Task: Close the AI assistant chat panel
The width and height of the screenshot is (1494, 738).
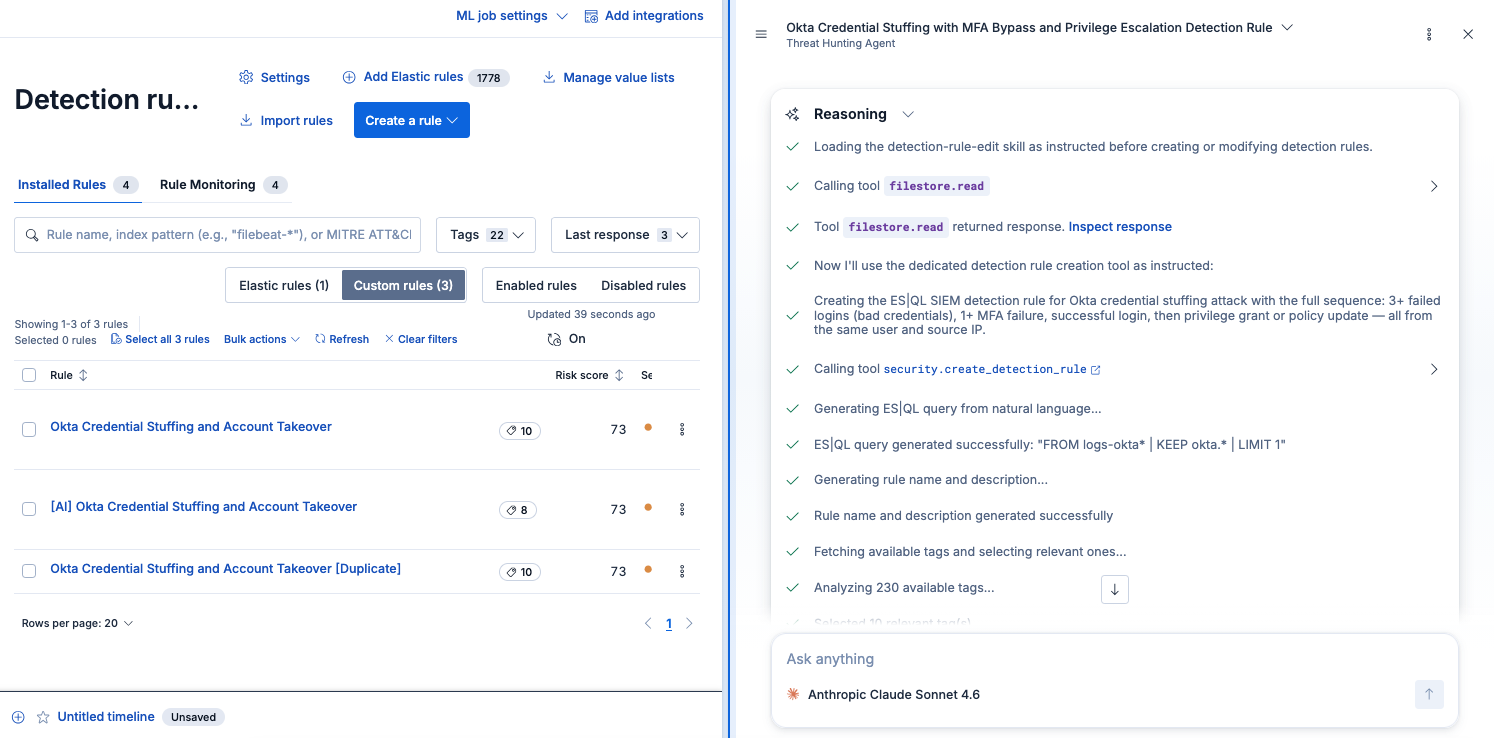Action: coord(1468,35)
